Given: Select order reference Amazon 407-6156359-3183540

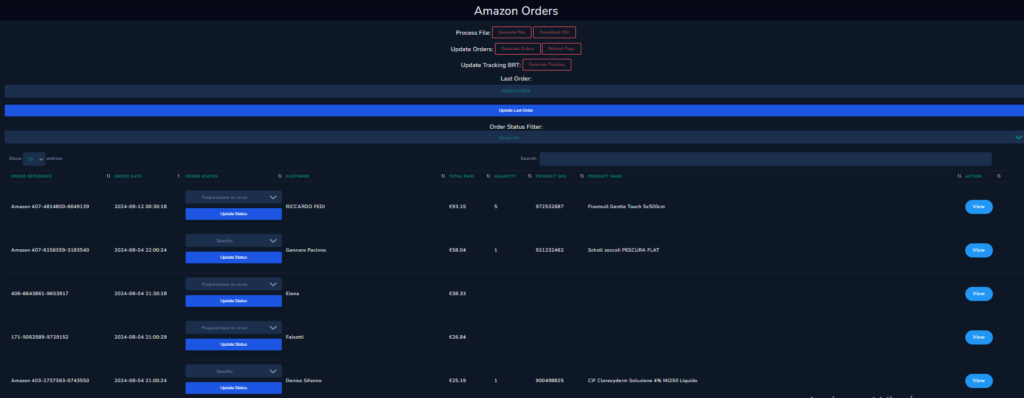Looking at the screenshot, I should 50,250.
